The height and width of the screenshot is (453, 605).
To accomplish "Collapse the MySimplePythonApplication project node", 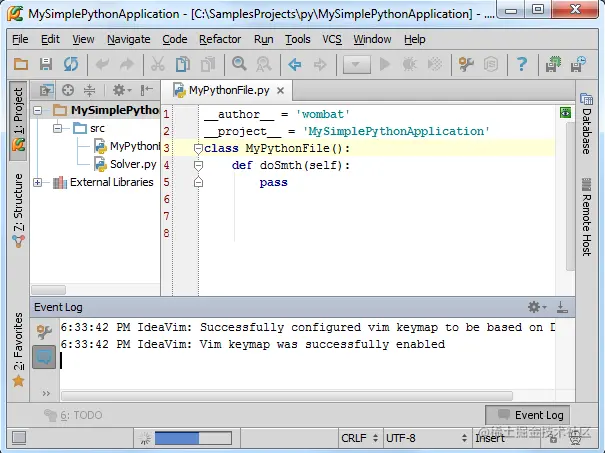I will click(x=37, y=111).
